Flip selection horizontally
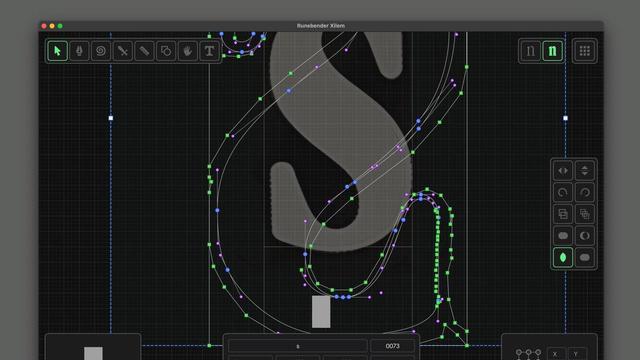640x360 pixels. click(563, 171)
